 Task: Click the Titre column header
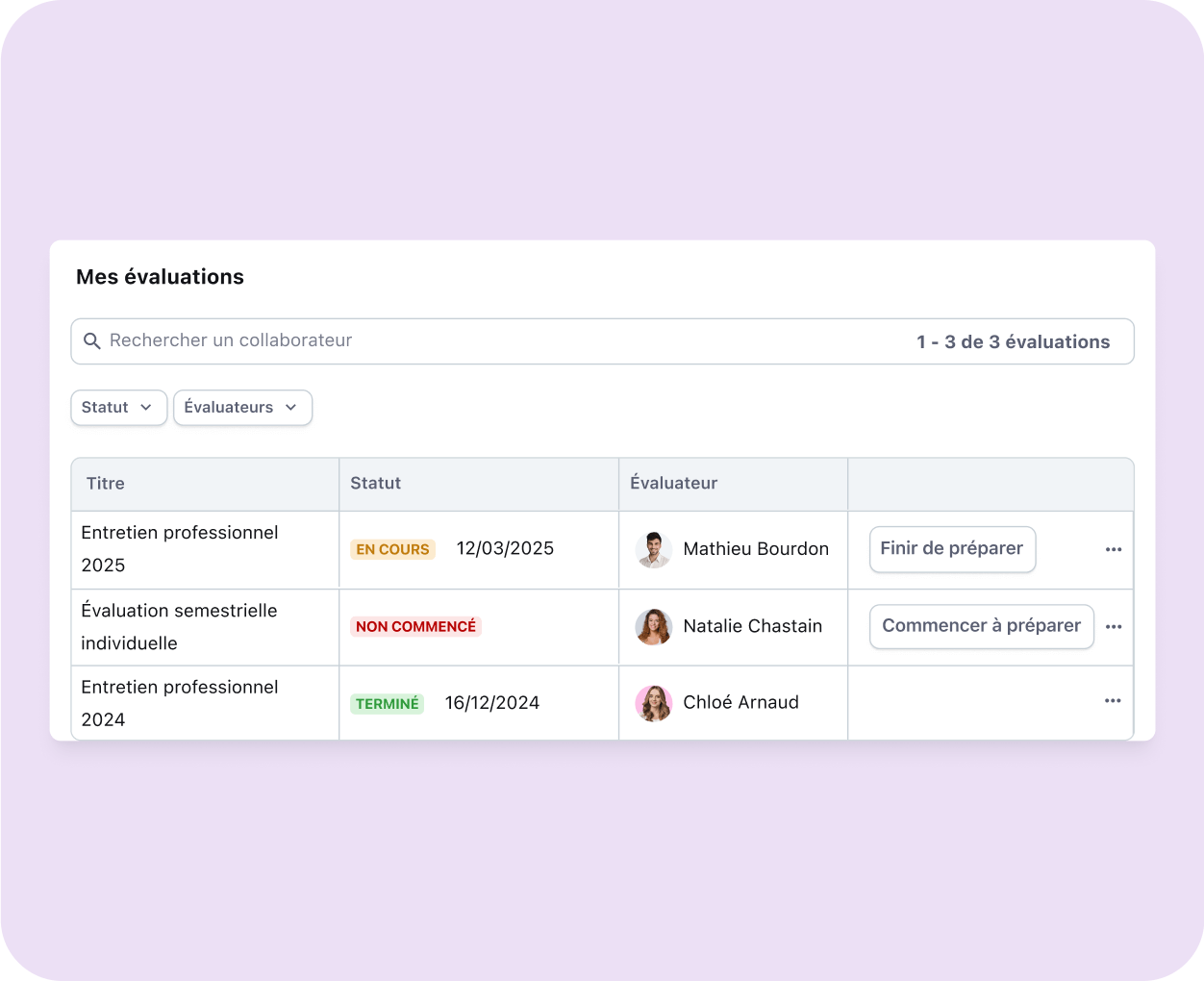pos(106,484)
